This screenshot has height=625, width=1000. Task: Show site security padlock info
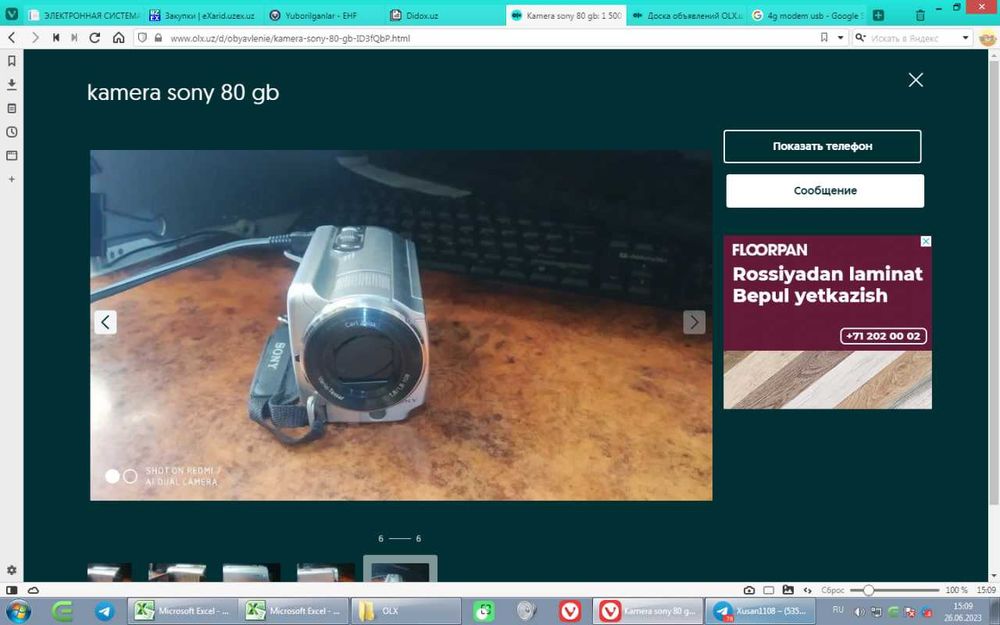[x=158, y=38]
